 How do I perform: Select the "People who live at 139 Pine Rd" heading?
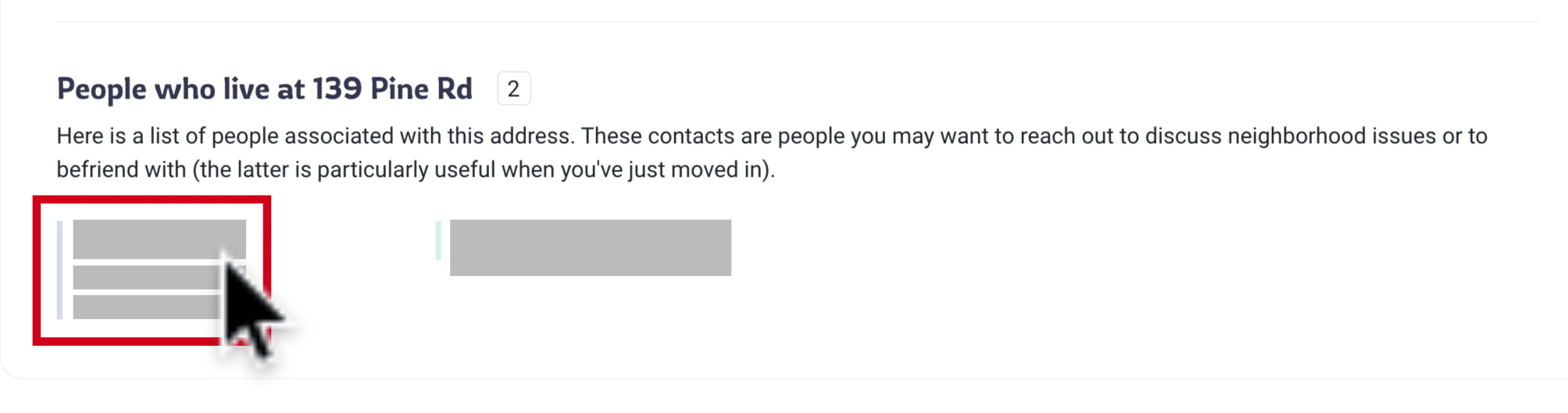point(265,89)
